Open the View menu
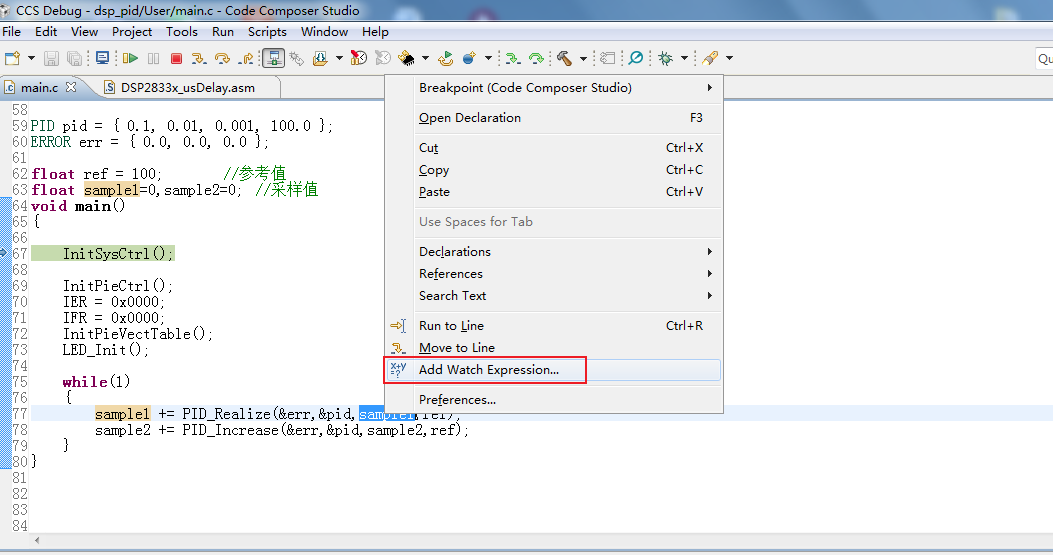 (x=84, y=32)
